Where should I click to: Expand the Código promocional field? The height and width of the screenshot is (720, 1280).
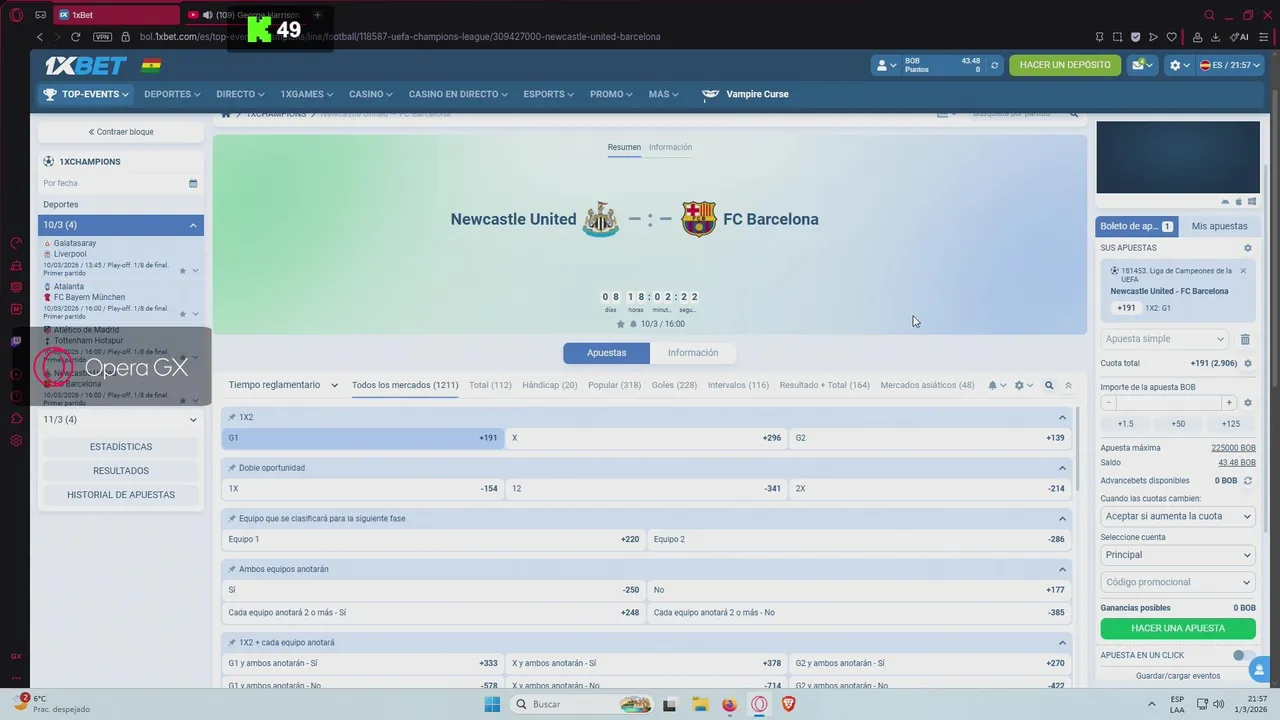pyautogui.click(x=1178, y=582)
